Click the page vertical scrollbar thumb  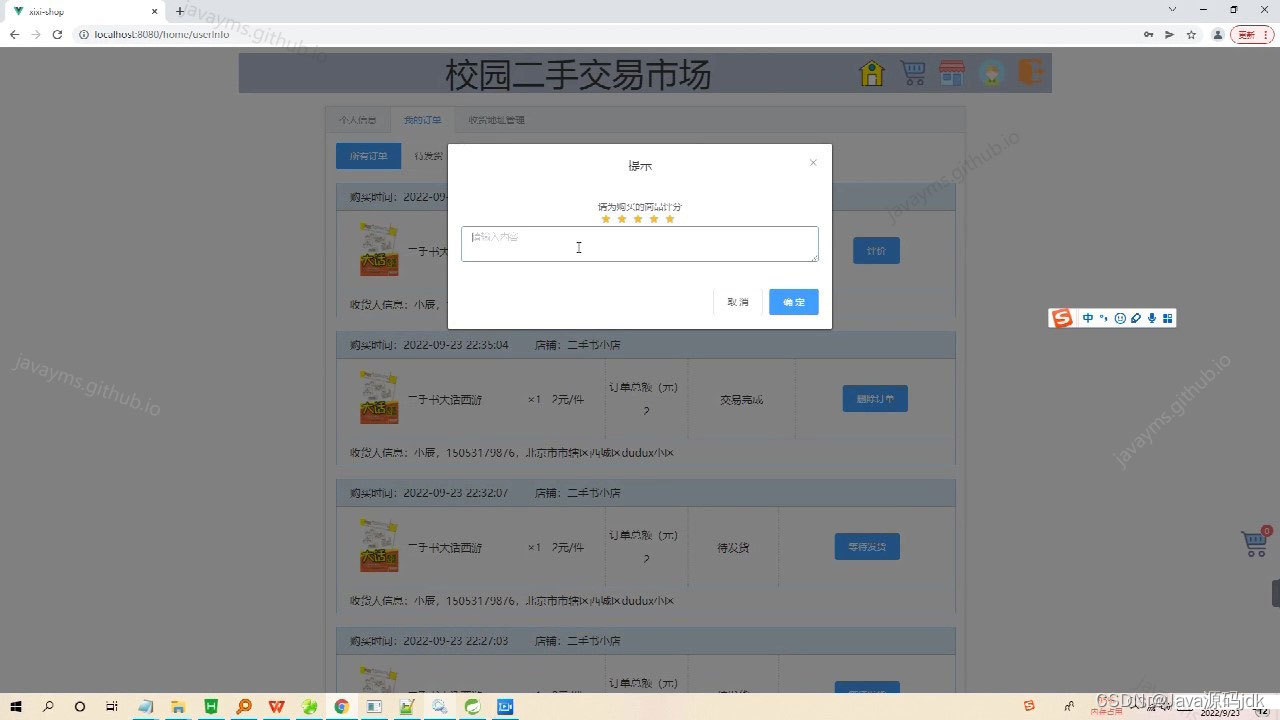click(x=1276, y=592)
